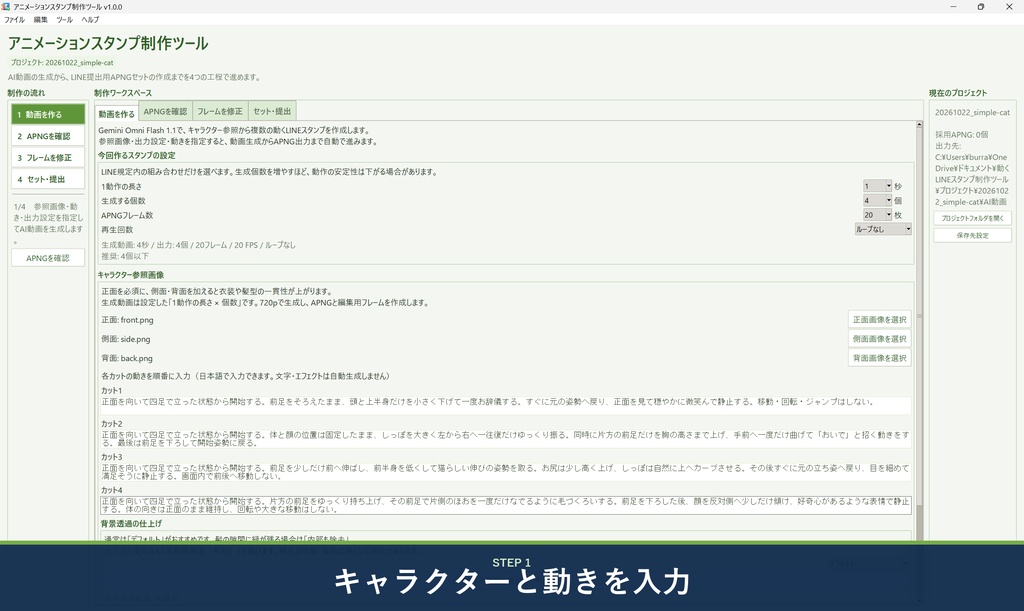Click 側面画像を選択 button
Viewport: 1024px width, 611px height.
880,339
